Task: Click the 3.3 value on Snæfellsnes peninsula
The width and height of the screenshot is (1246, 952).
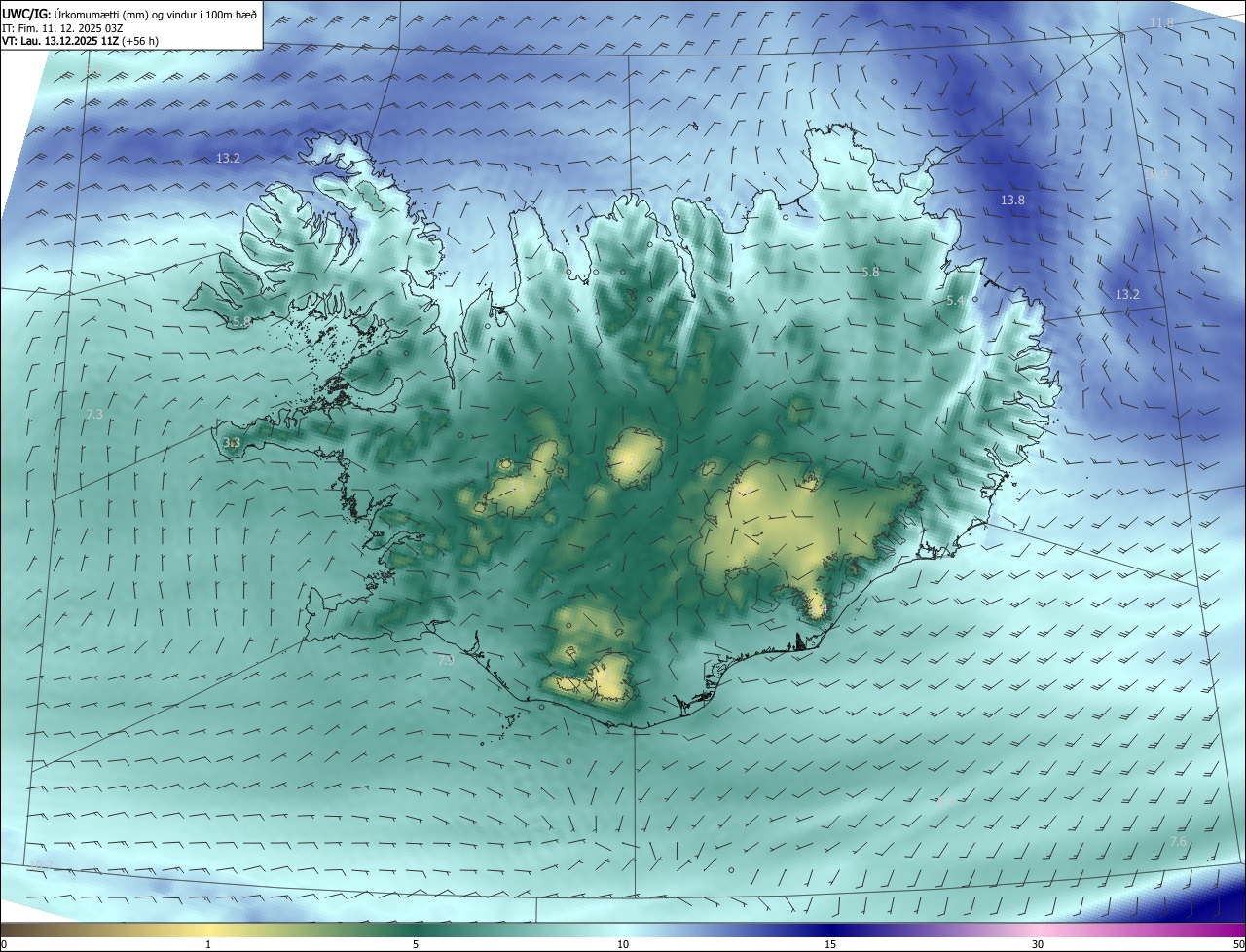Action: pos(232,443)
